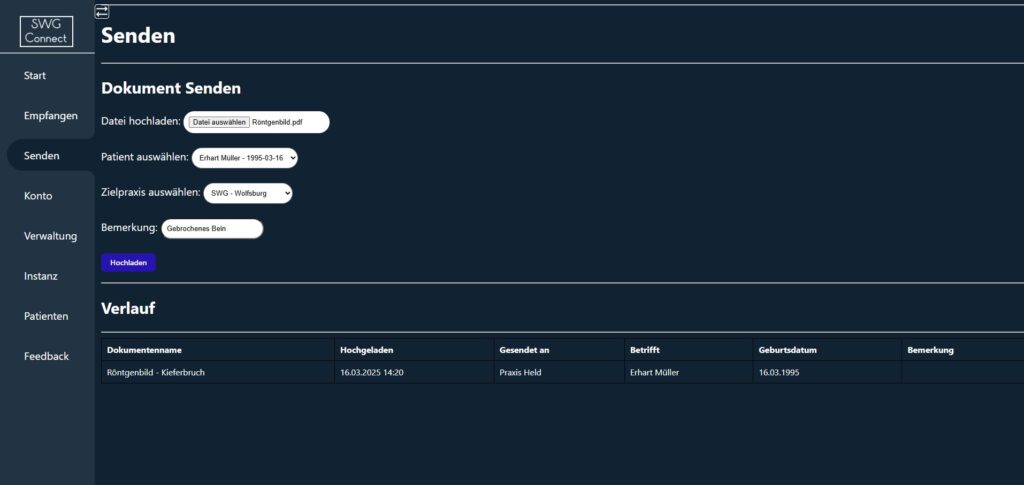The image size is (1024, 485).
Task: Select the Senden menu item
Action: [42, 156]
